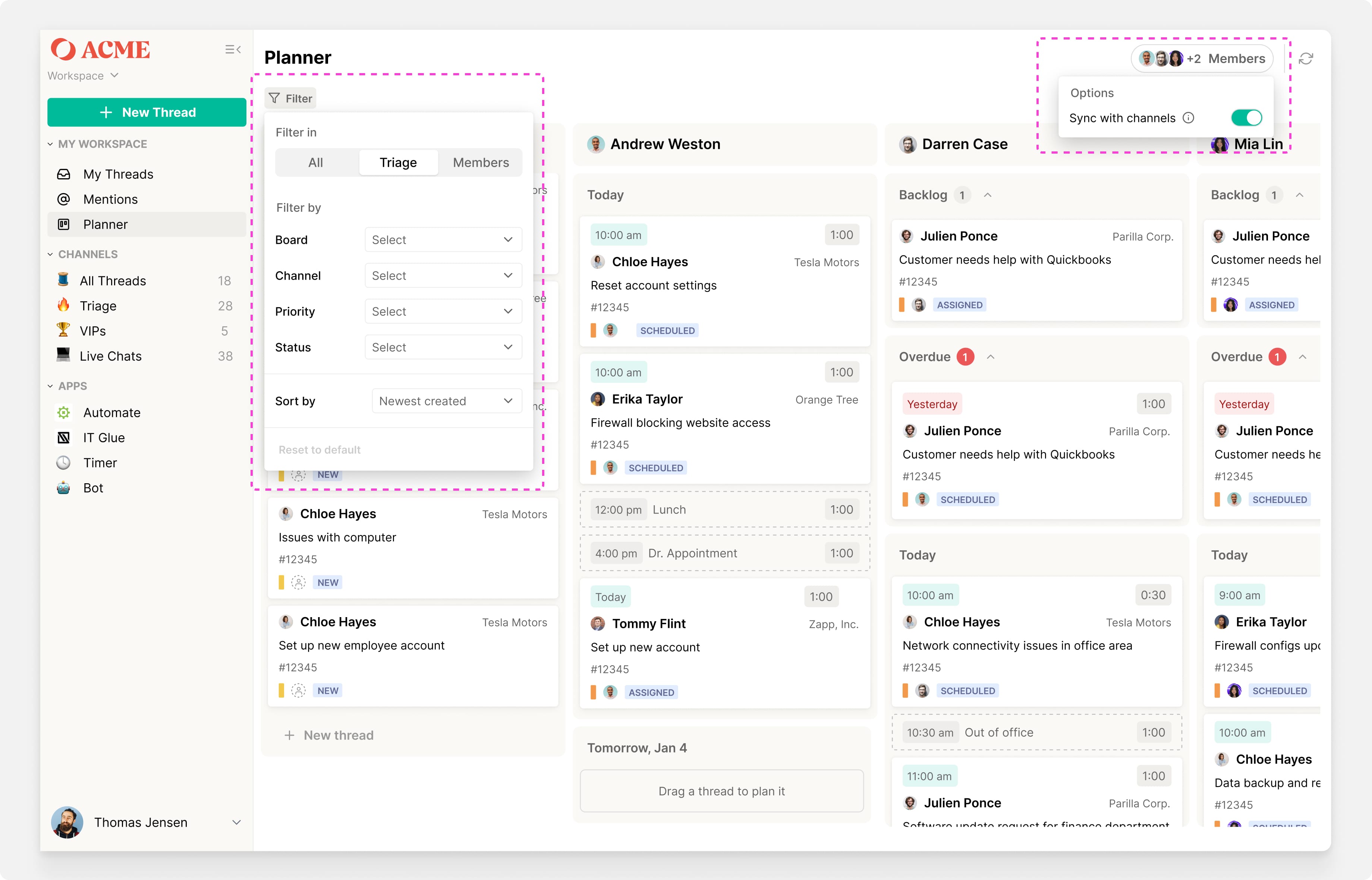Open the Board select dropdown
The image size is (1372, 880).
click(443, 240)
